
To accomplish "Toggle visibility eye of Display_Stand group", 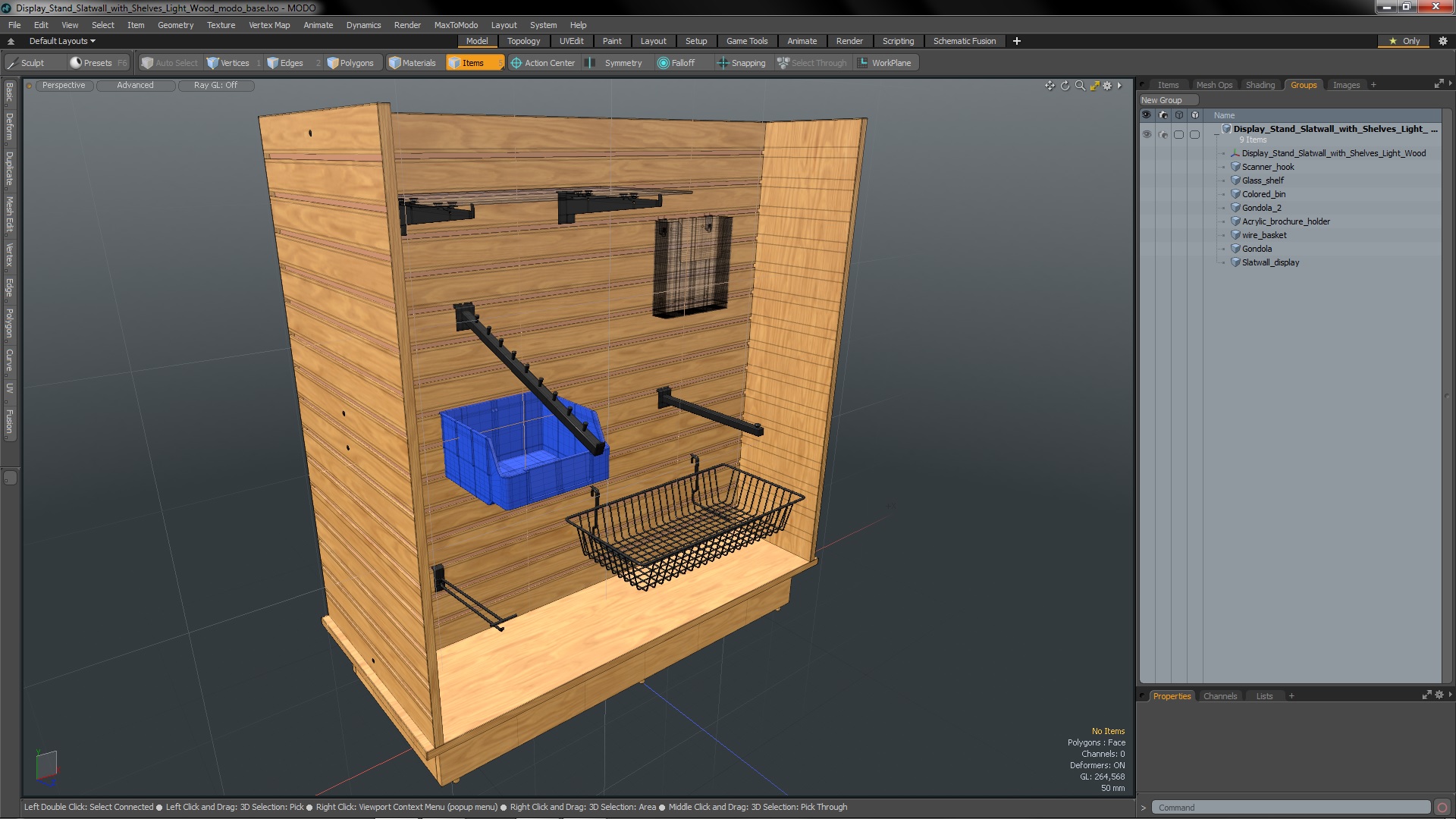I will tap(1147, 134).
